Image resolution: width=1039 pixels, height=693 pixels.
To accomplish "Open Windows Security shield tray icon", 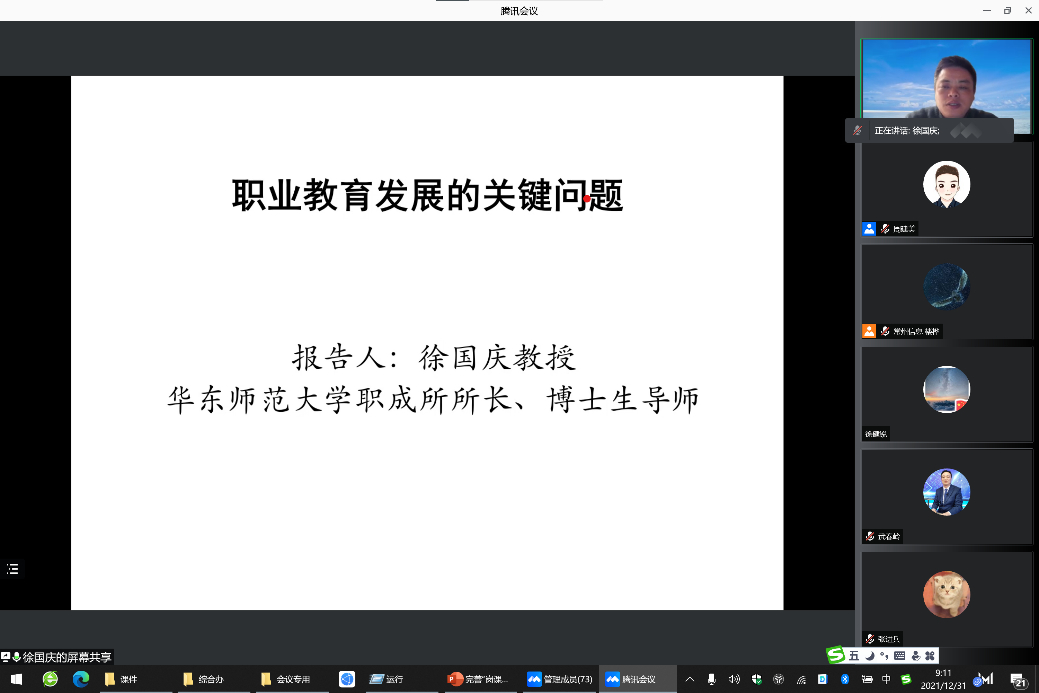I will click(x=757, y=679).
